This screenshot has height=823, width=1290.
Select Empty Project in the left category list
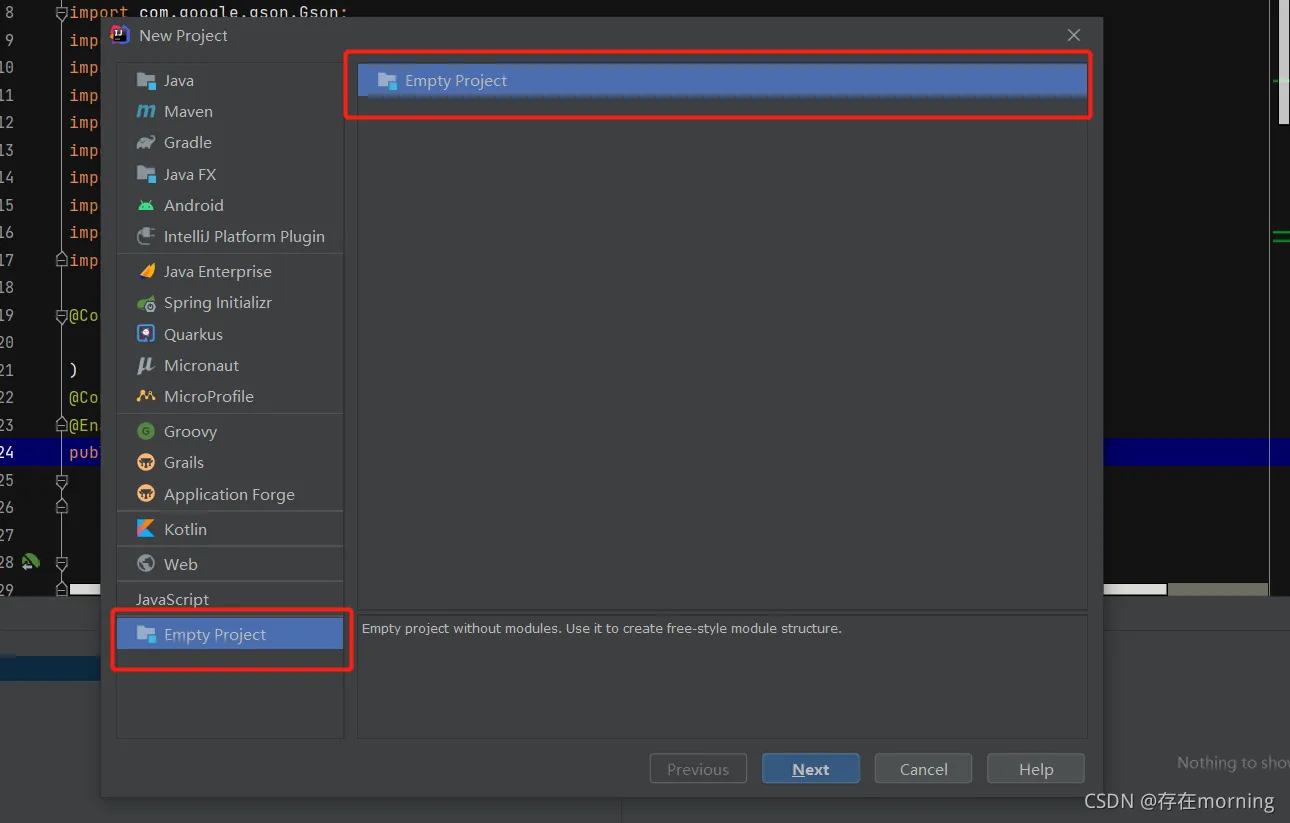pyautogui.click(x=230, y=634)
